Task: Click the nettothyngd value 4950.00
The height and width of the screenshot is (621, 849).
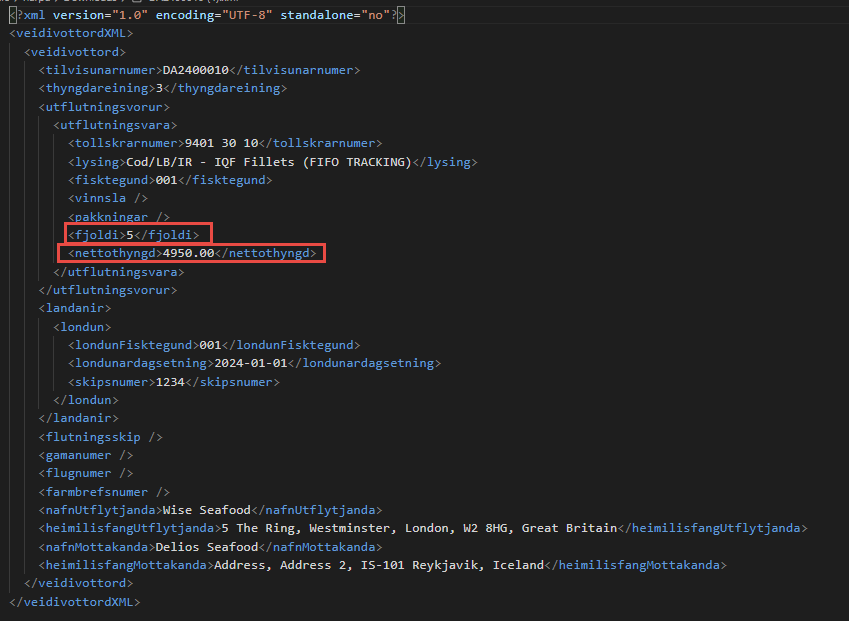Action: tap(189, 254)
